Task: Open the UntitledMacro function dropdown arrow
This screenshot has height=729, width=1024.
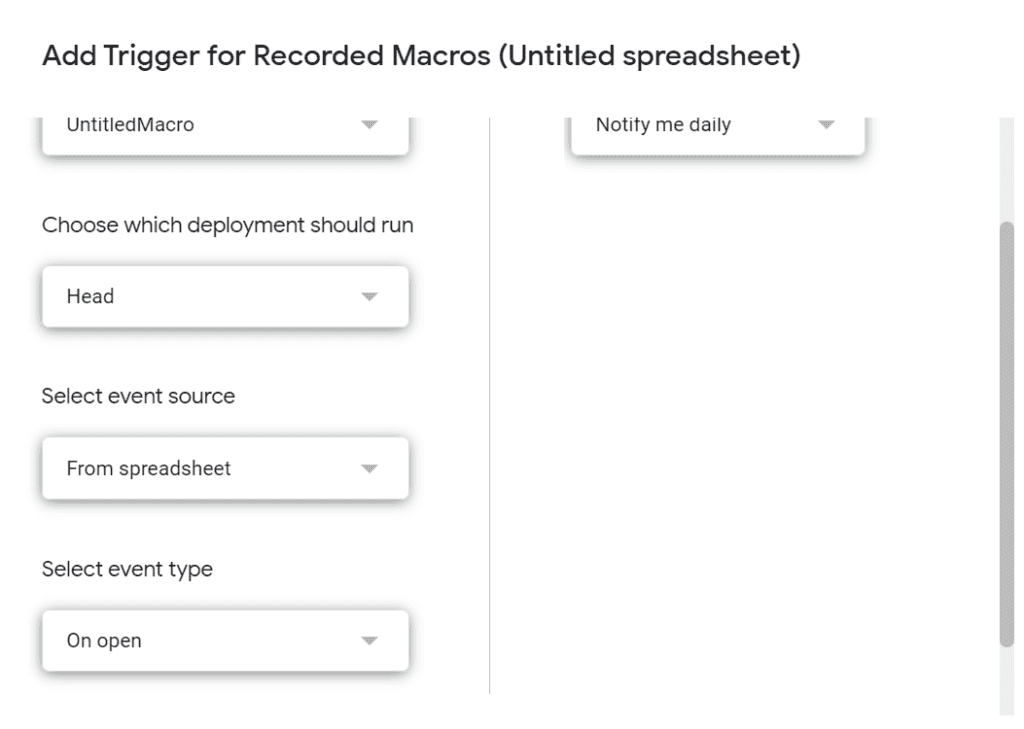Action: (x=369, y=125)
